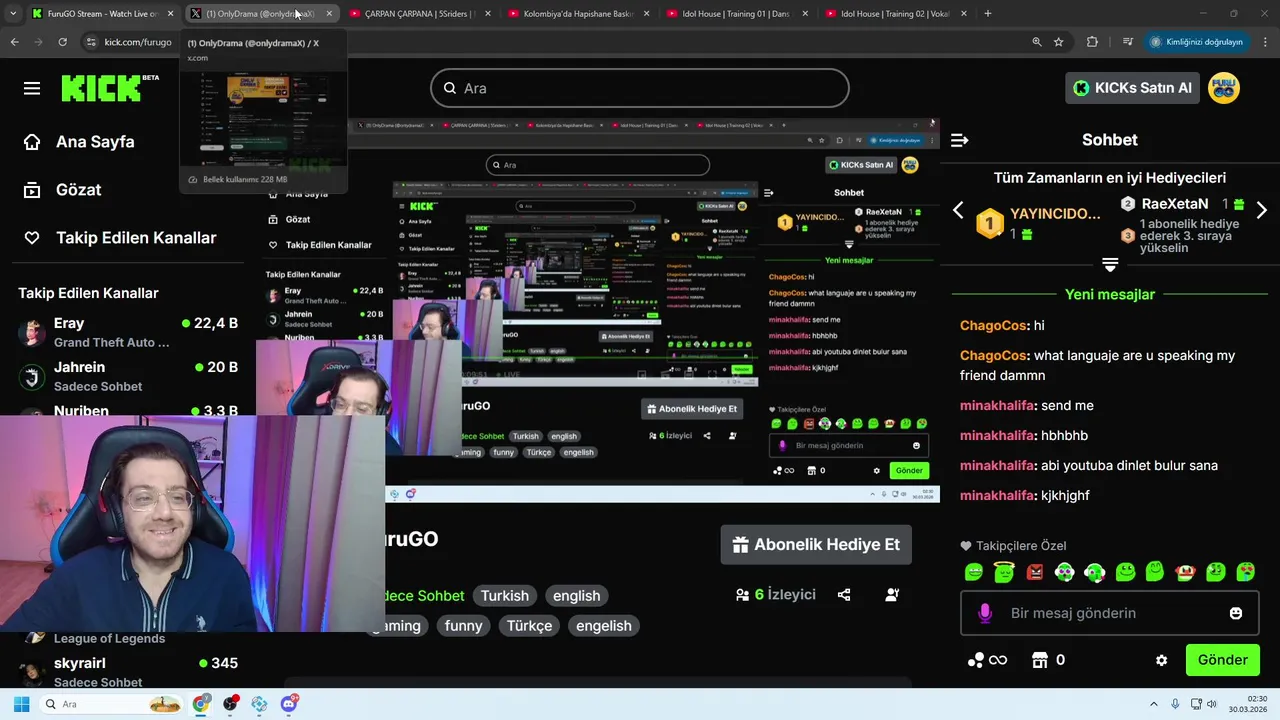Switch to Kolombiya'da Hapishane YouTube tab
This screenshot has width=1280, height=720.
click(x=578, y=13)
